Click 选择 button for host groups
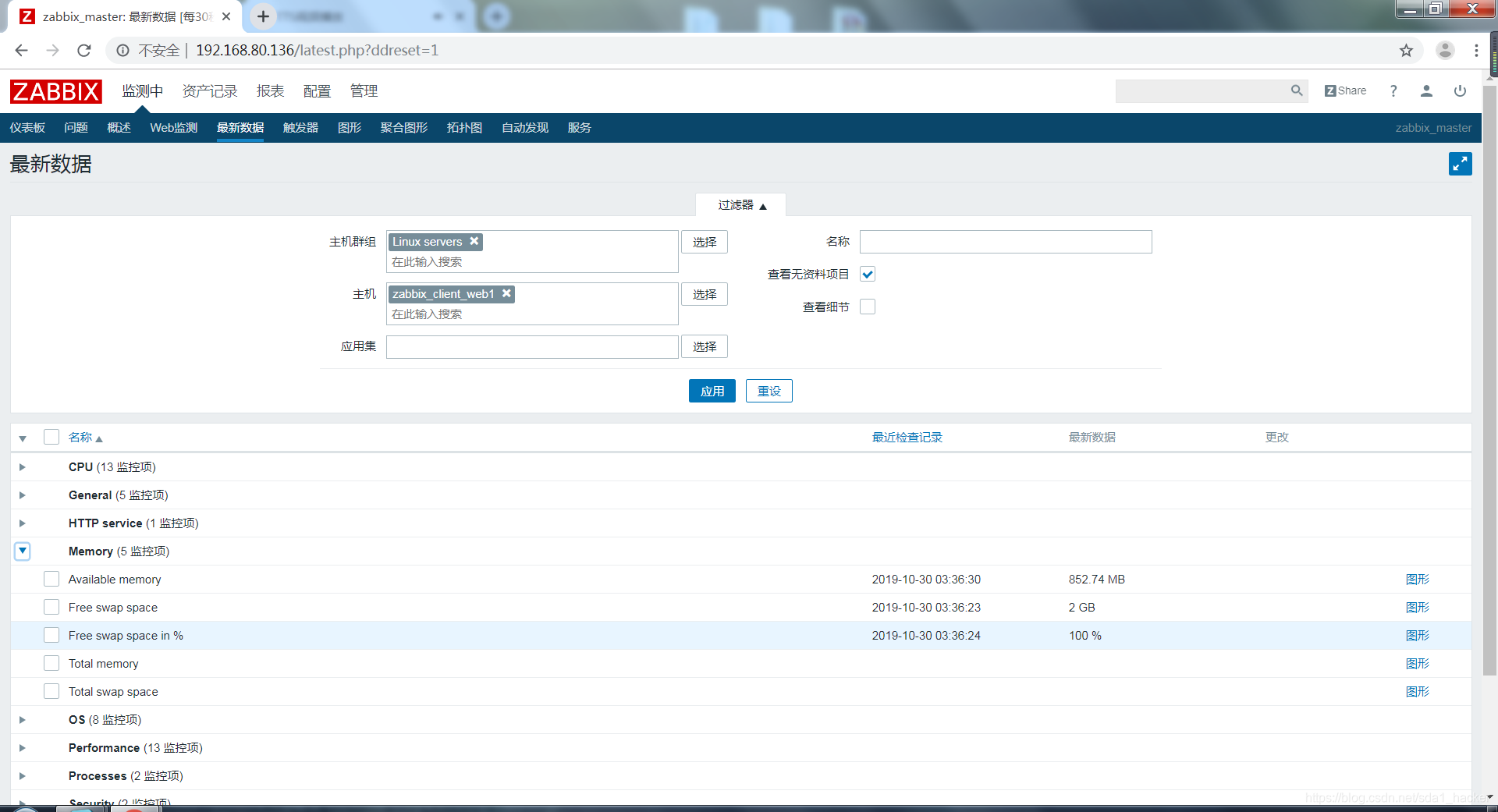Screen dimensions: 1498x812 point(704,242)
